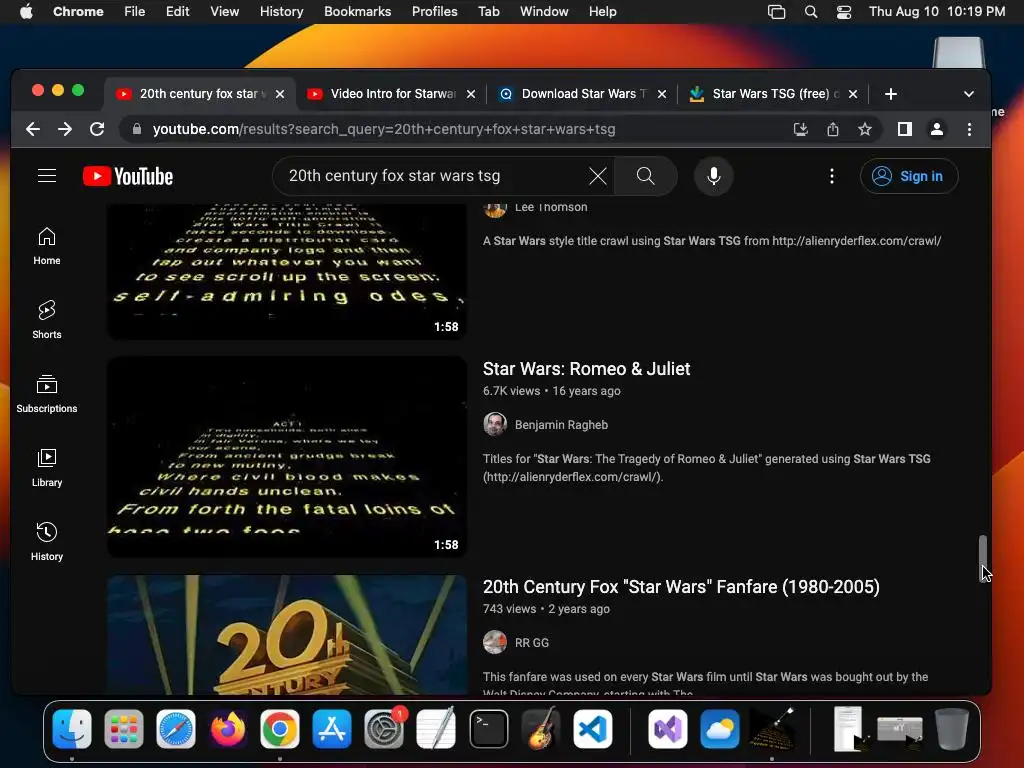1024x768 pixels.
Task: Open Safari from the Dock
Action: click(176, 729)
